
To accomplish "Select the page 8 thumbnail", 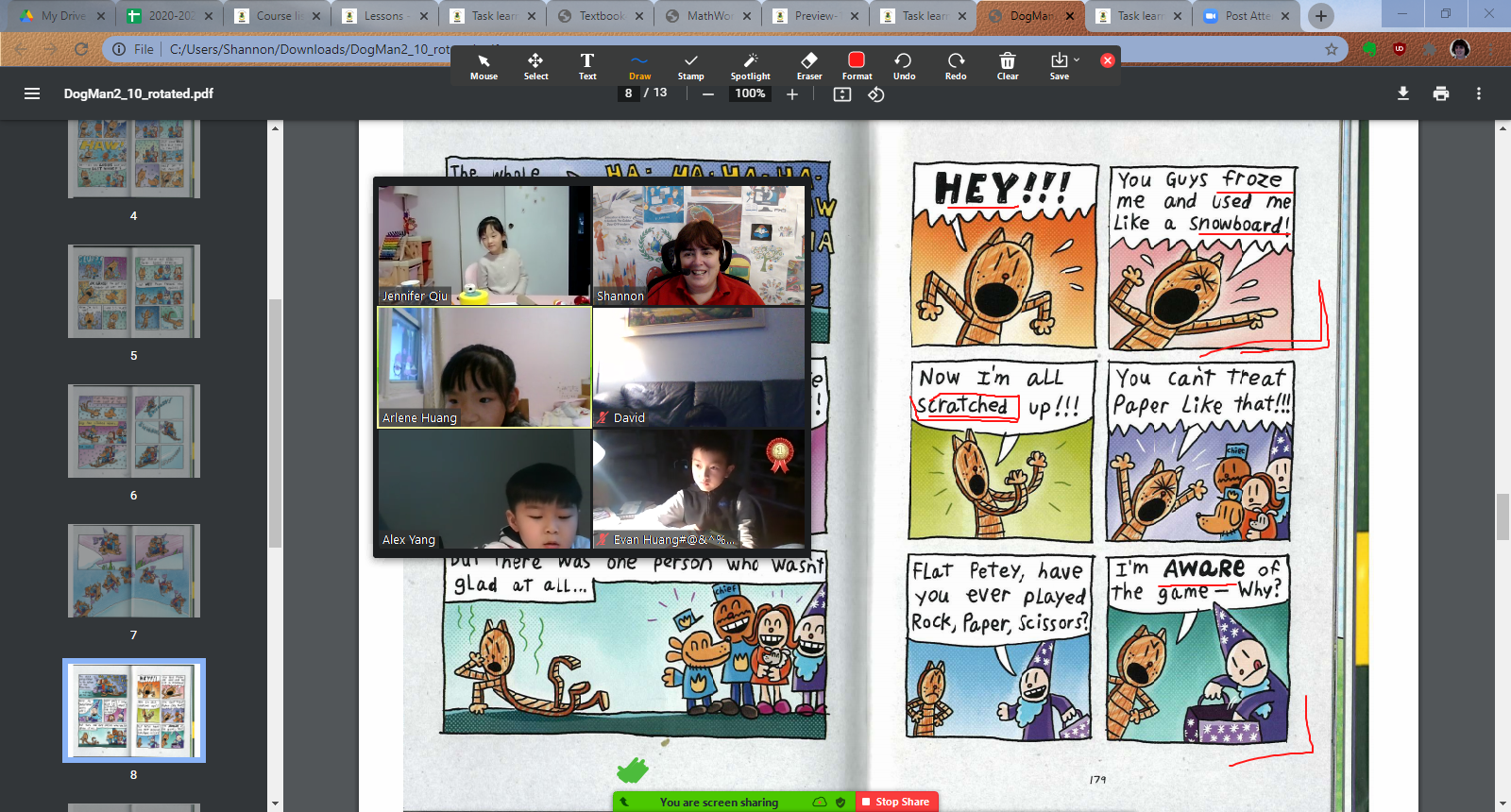I will tap(134, 710).
